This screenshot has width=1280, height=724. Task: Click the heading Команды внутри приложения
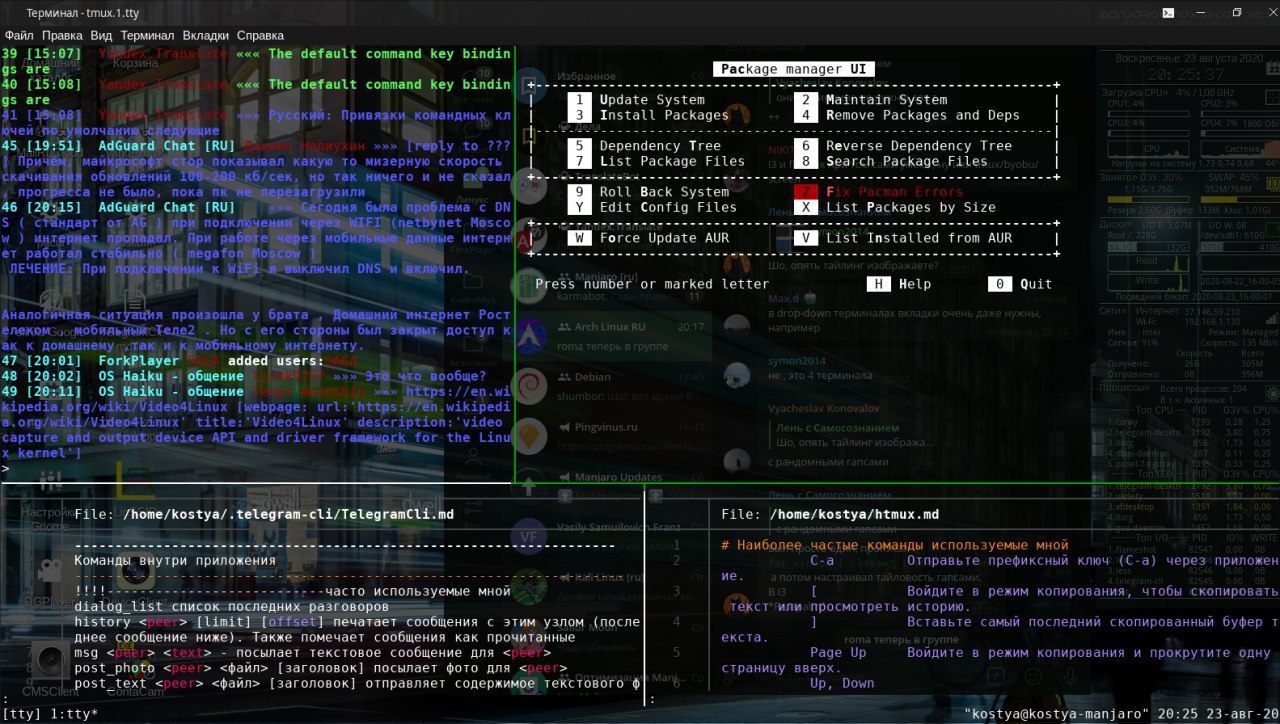[175, 561]
